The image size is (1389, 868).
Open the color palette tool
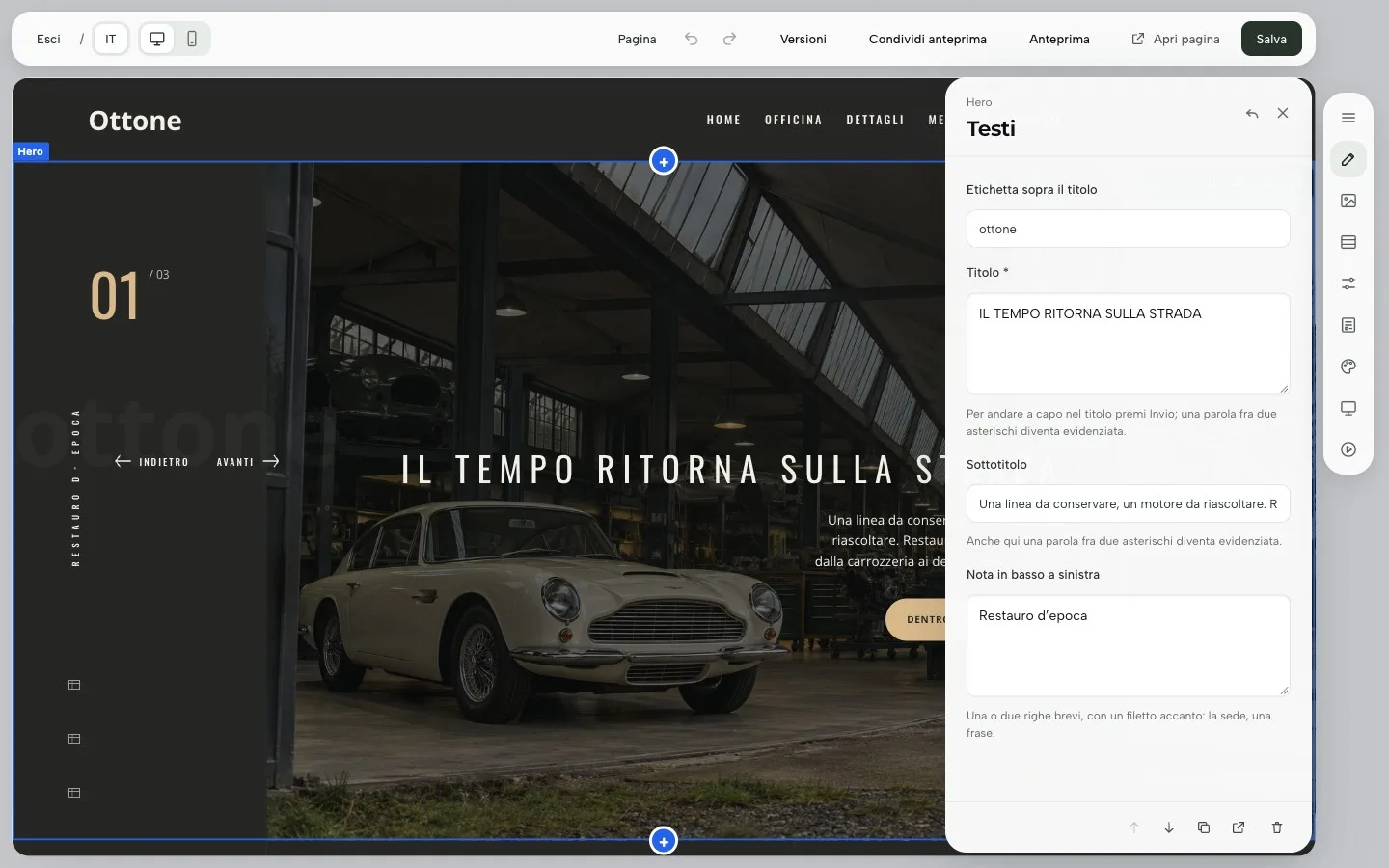(1348, 366)
